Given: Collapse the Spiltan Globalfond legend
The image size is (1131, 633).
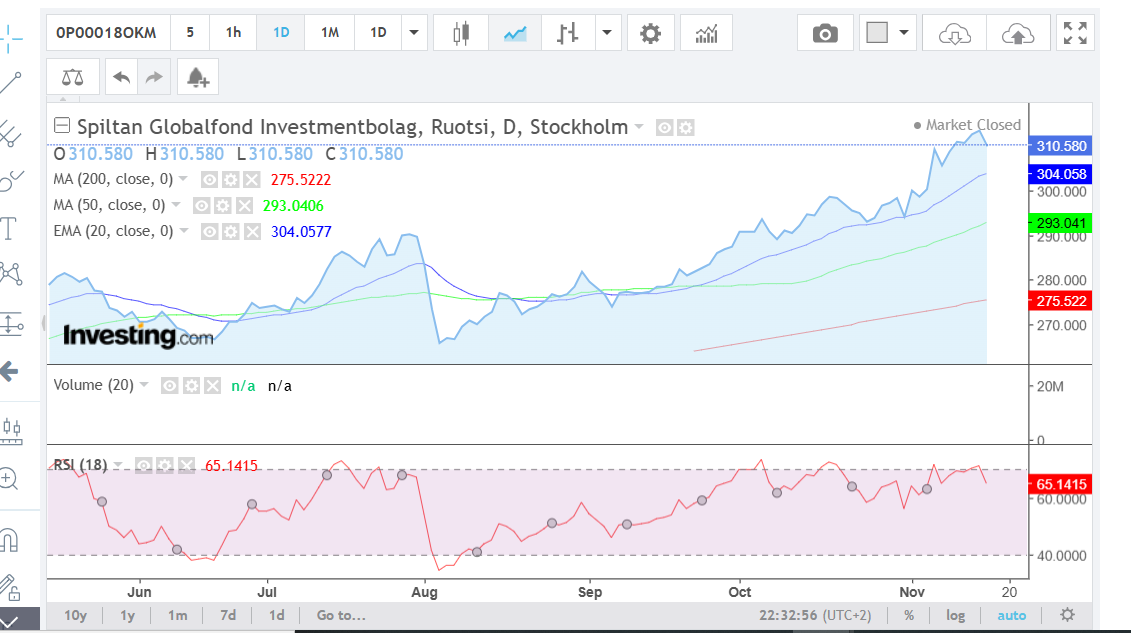Looking at the screenshot, I should tap(62, 126).
